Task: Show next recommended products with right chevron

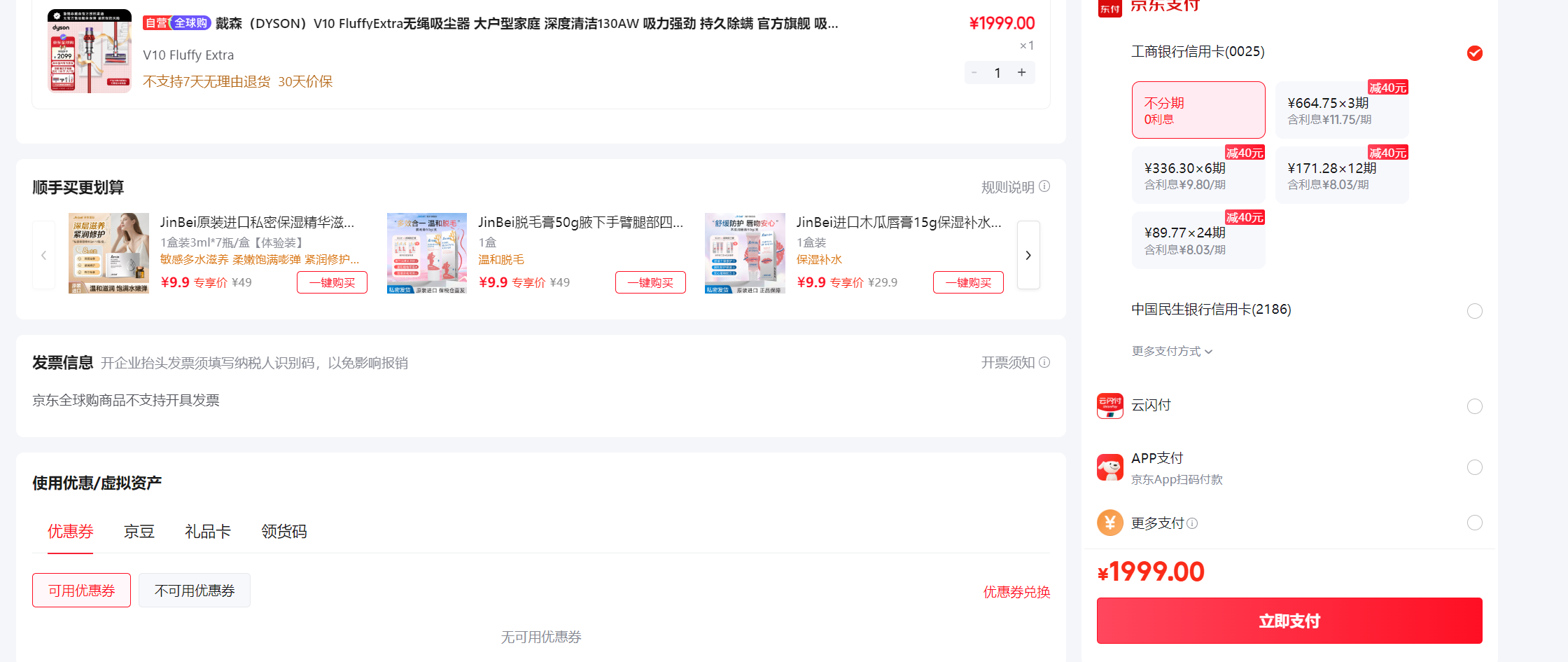Action: point(1028,255)
